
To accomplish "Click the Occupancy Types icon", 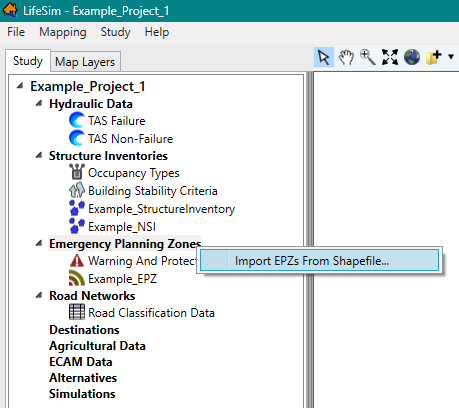I will (x=77, y=172).
